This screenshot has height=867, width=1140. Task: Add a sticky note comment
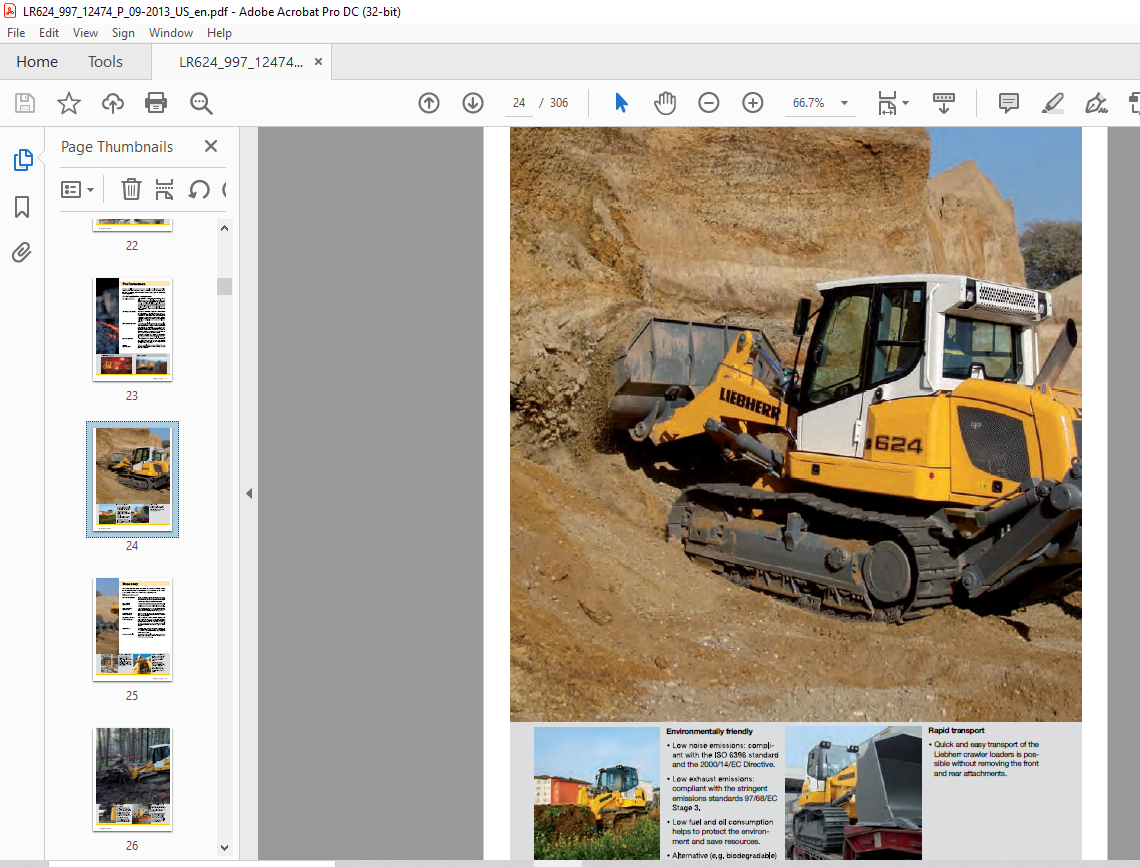(x=1008, y=103)
